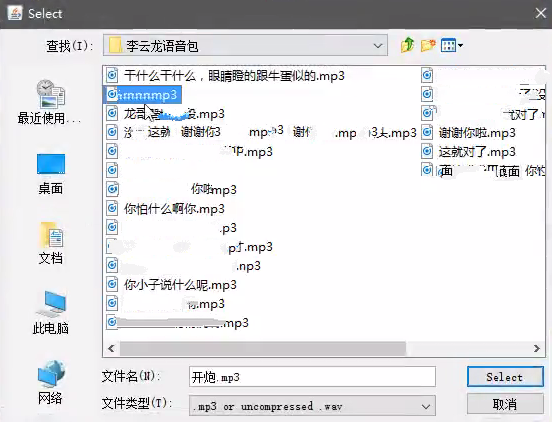Expand the 李云龙语音包 folder dropdown
This screenshot has width=552, height=422.
coord(378,46)
